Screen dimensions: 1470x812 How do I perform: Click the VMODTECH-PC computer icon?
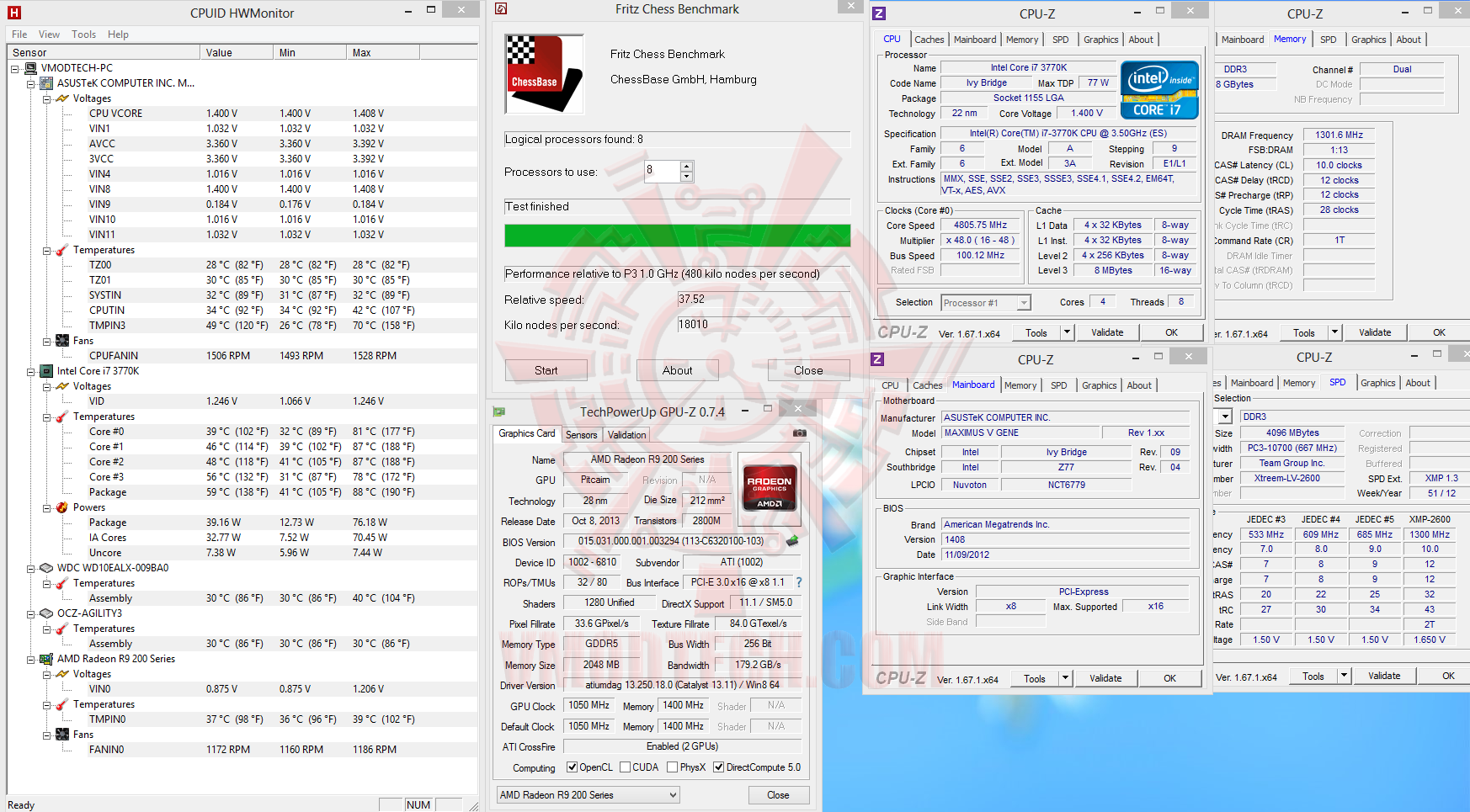31,68
